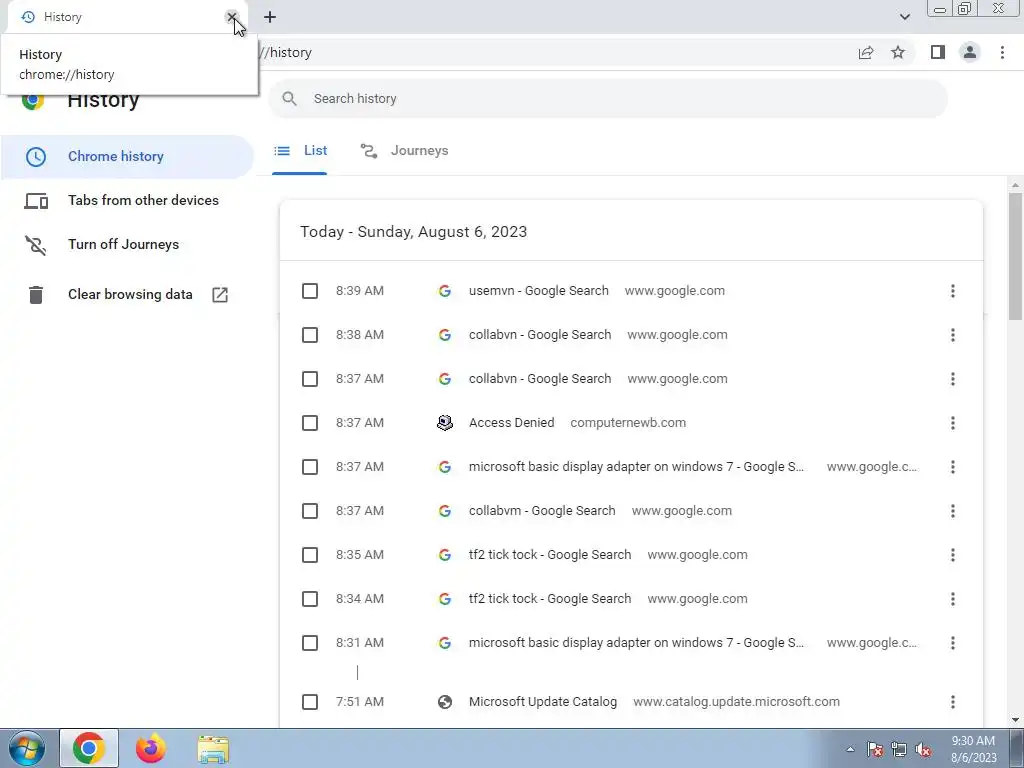Screen dimensions: 1024x768
Task: Open the side panel icon
Action: tap(938, 52)
